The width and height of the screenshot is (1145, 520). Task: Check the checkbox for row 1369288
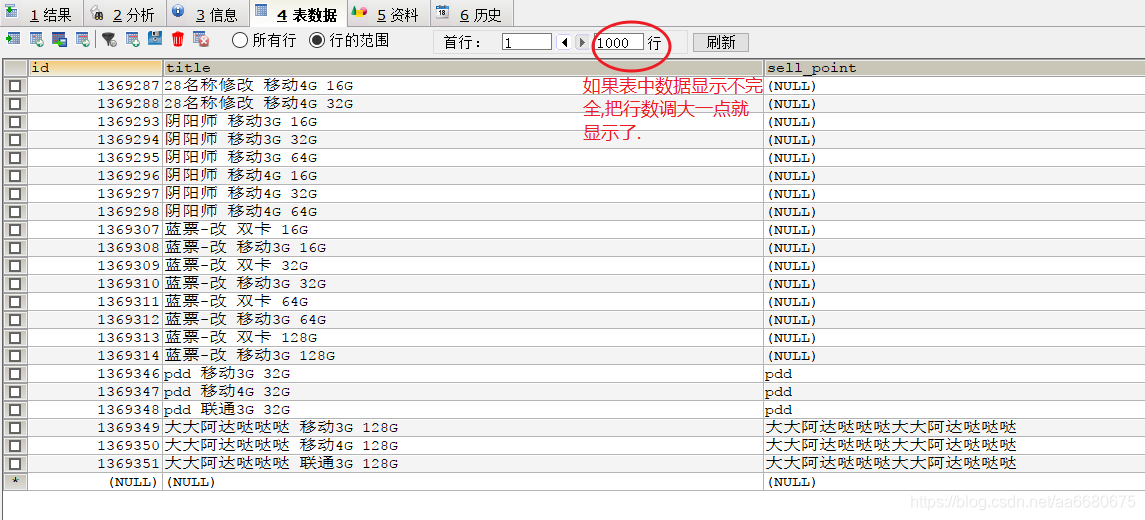[x=15, y=104]
